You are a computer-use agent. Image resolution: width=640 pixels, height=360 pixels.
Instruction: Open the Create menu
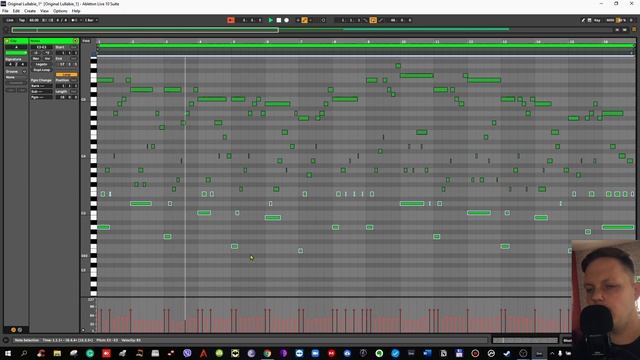pyautogui.click(x=30, y=11)
